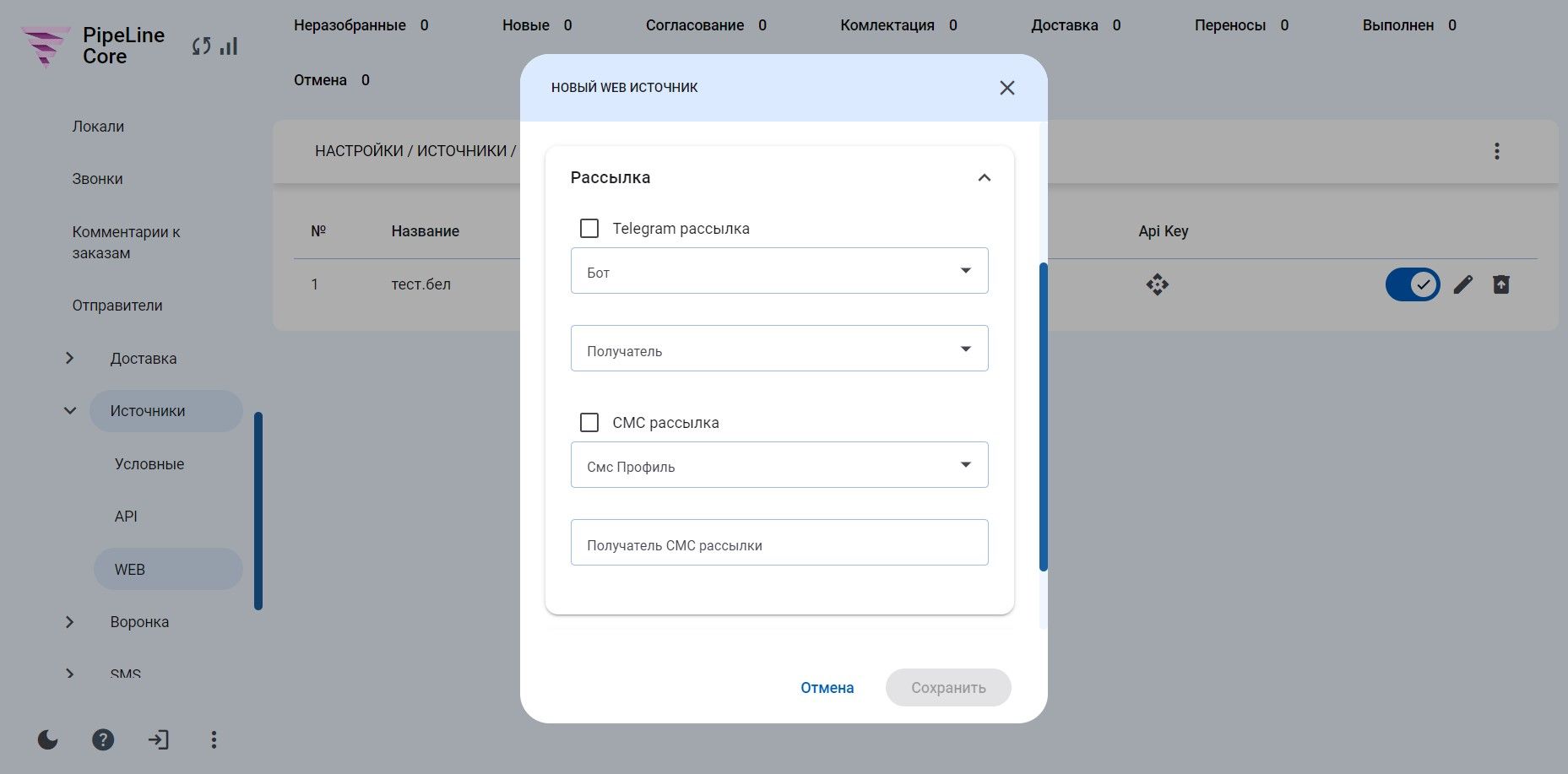
Task: Click the Сохранить button
Action: (948, 688)
